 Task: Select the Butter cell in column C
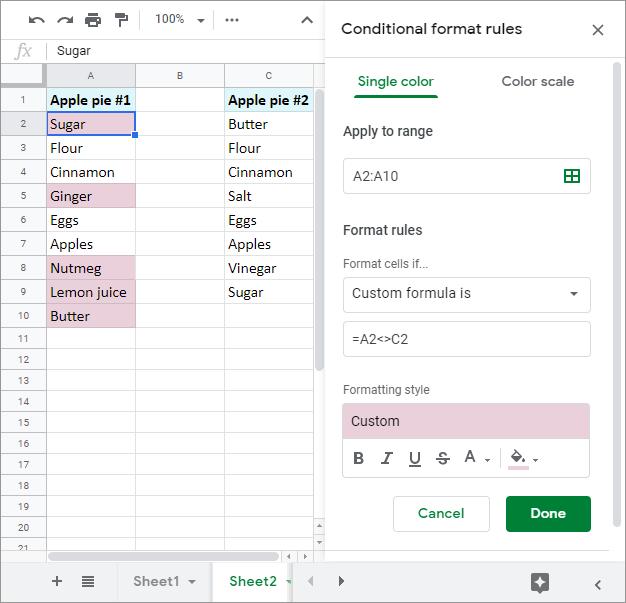click(269, 124)
